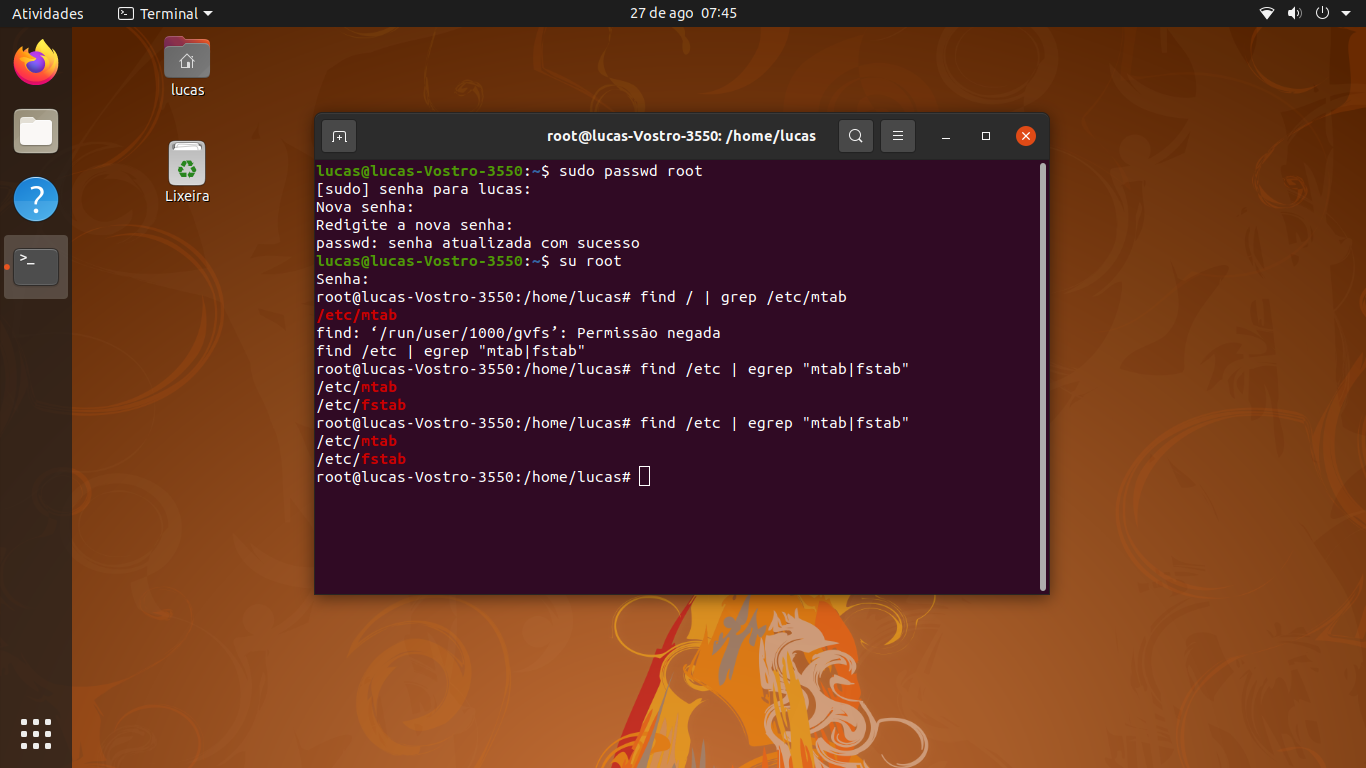1366x768 pixels.
Task: Maximize the terminal window
Action: click(986, 136)
